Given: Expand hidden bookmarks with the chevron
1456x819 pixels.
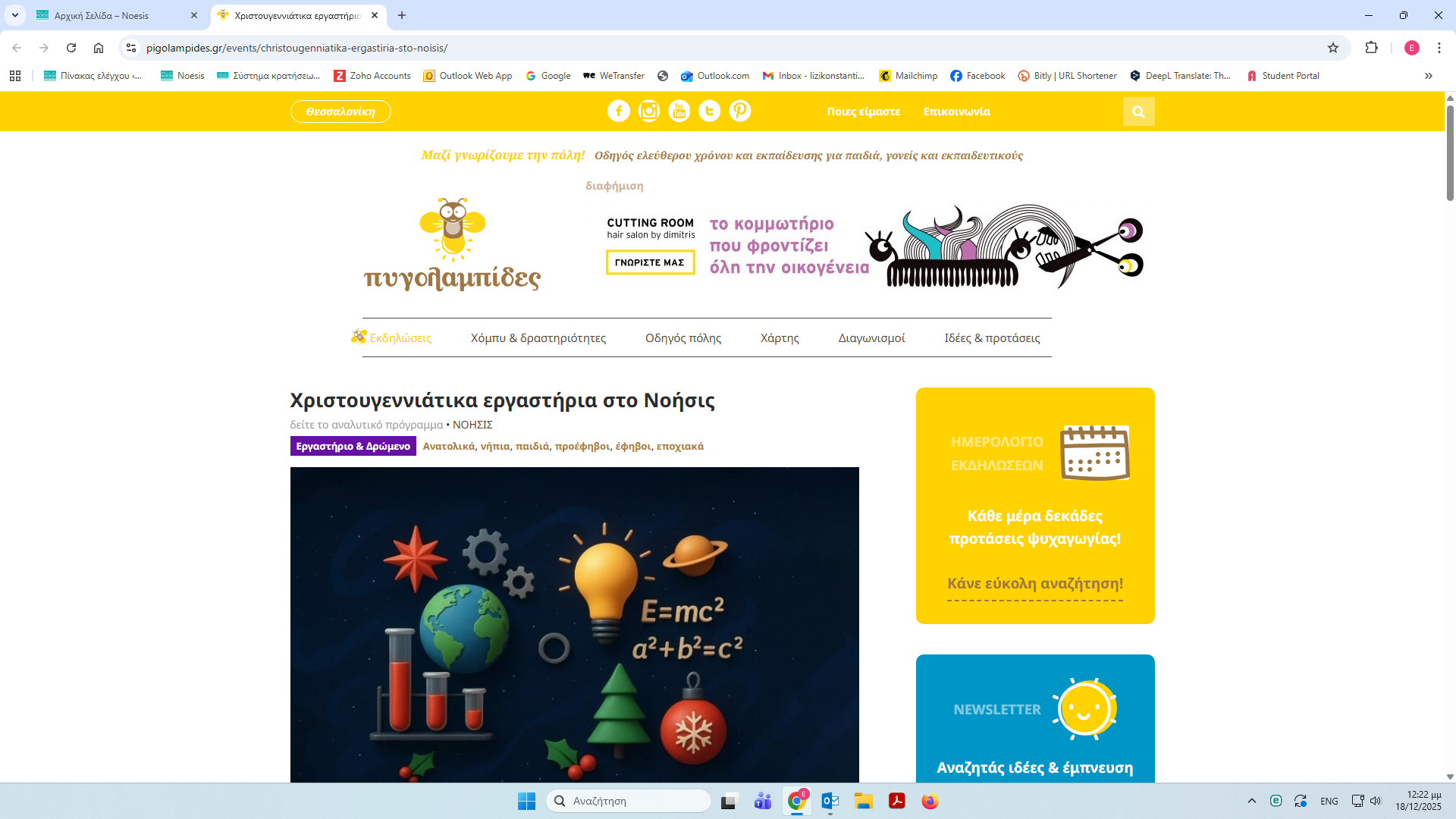Looking at the screenshot, I should (1429, 76).
